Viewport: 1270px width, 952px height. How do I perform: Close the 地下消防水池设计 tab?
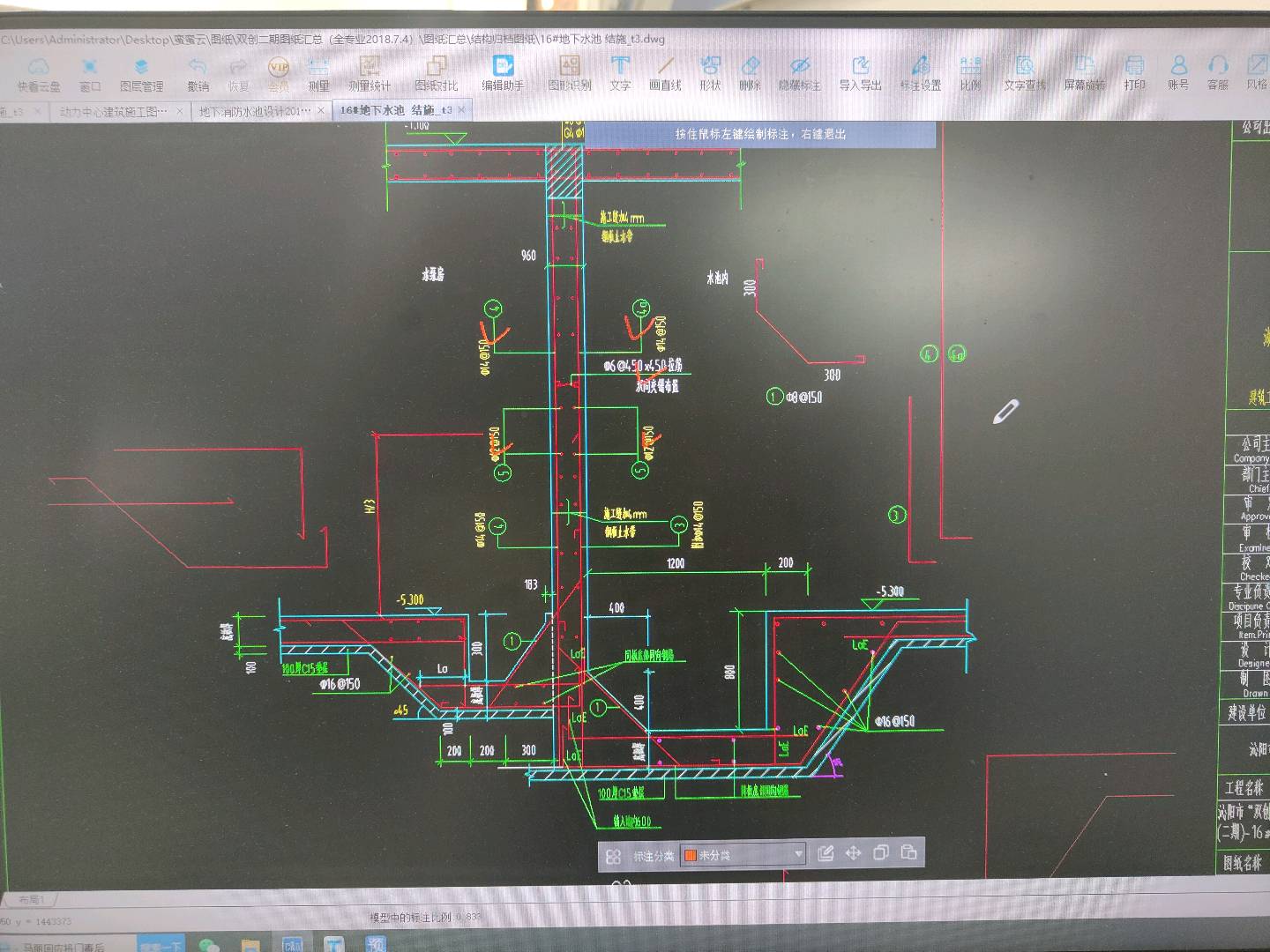(322, 111)
